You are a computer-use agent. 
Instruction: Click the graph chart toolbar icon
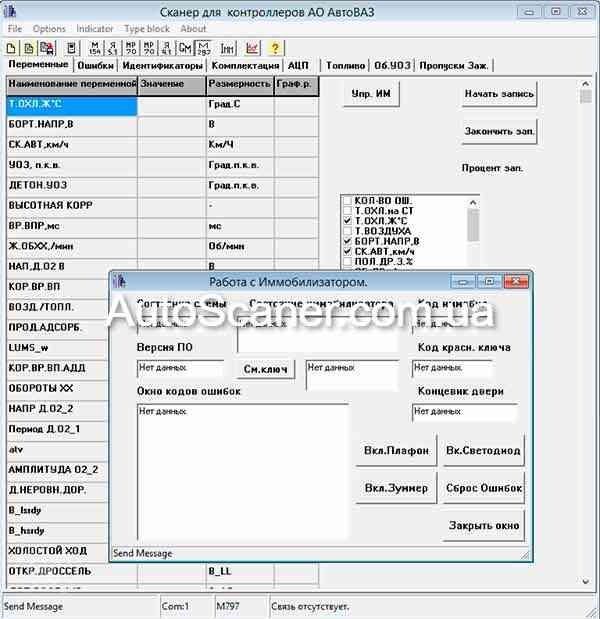pyautogui.click(x=252, y=47)
